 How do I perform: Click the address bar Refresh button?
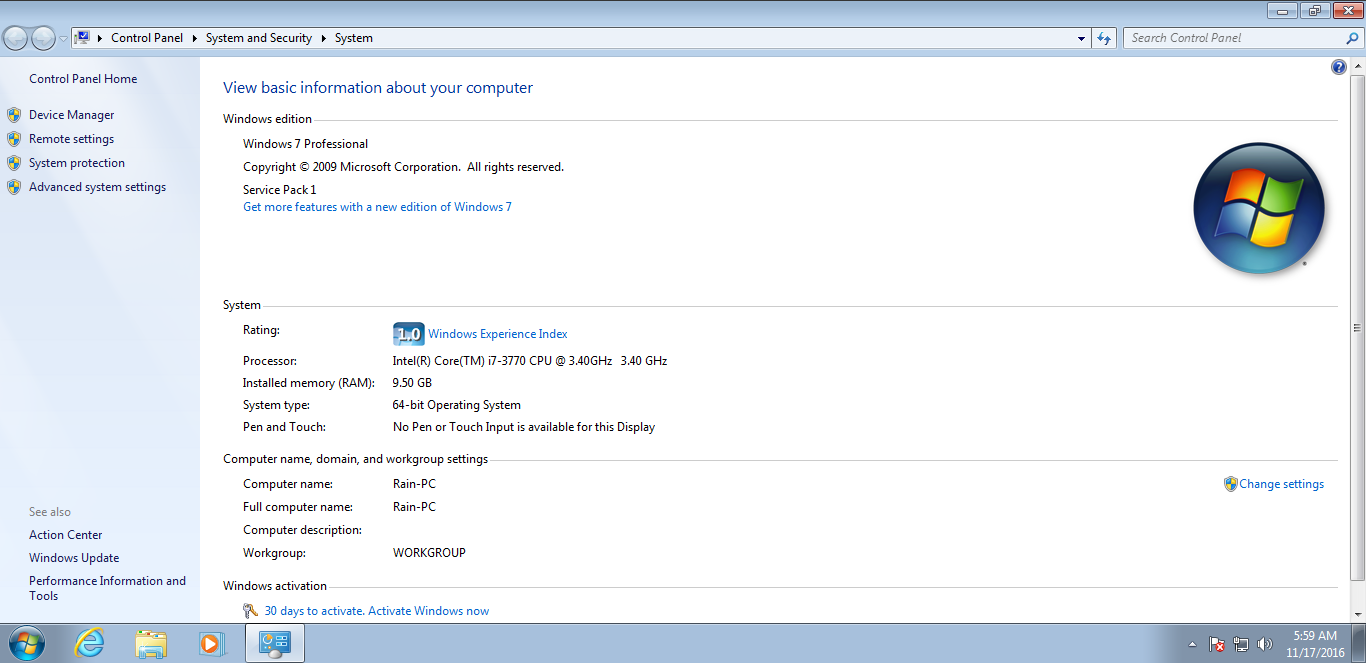(1104, 38)
